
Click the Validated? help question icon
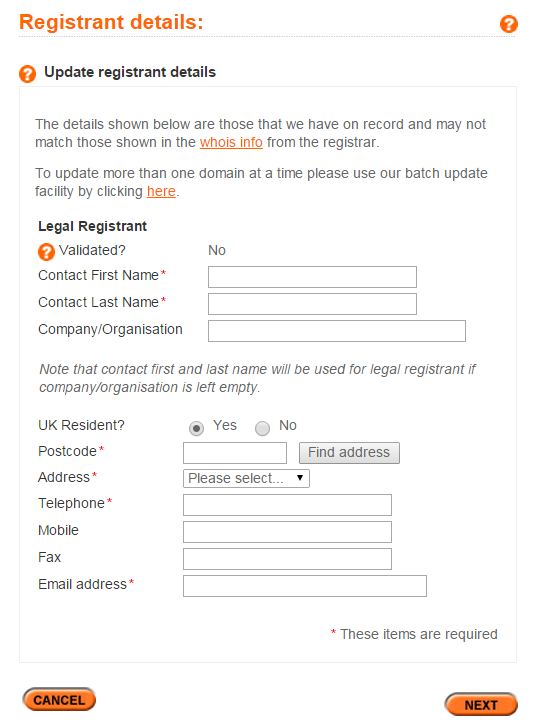(46, 252)
